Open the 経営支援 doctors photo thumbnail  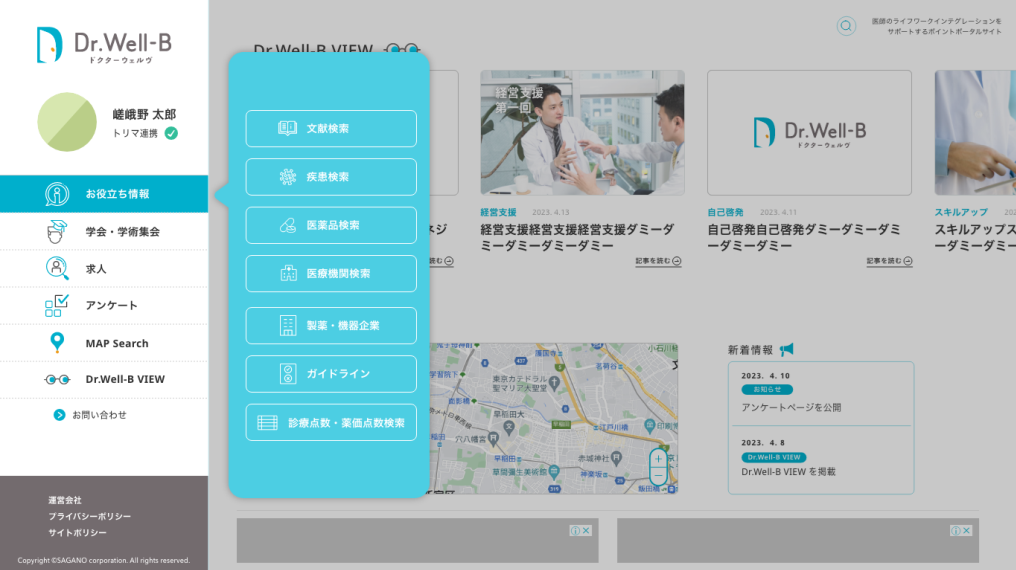pyautogui.click(x=583, y=133)
